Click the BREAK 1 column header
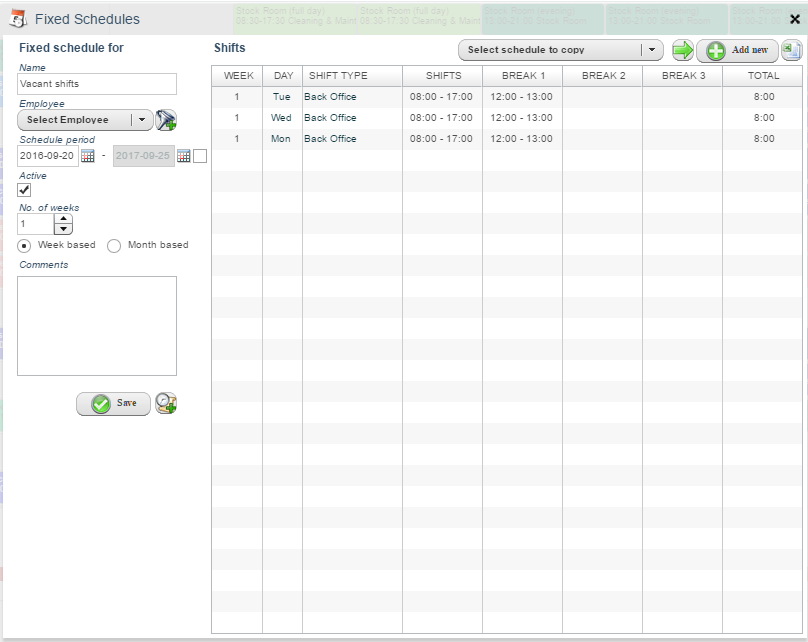Viewport: 808px width, 642px height. pos(523,76)
